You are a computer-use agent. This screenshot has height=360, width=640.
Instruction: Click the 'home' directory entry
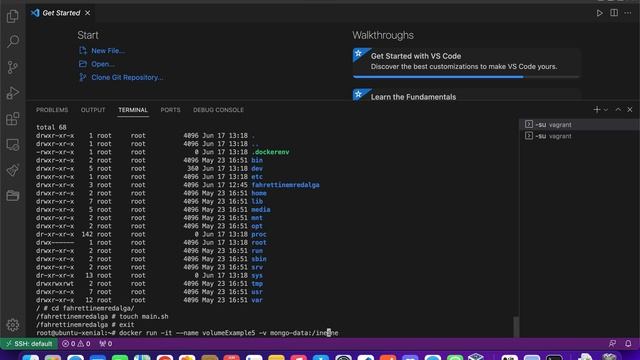tap(259, 193)
